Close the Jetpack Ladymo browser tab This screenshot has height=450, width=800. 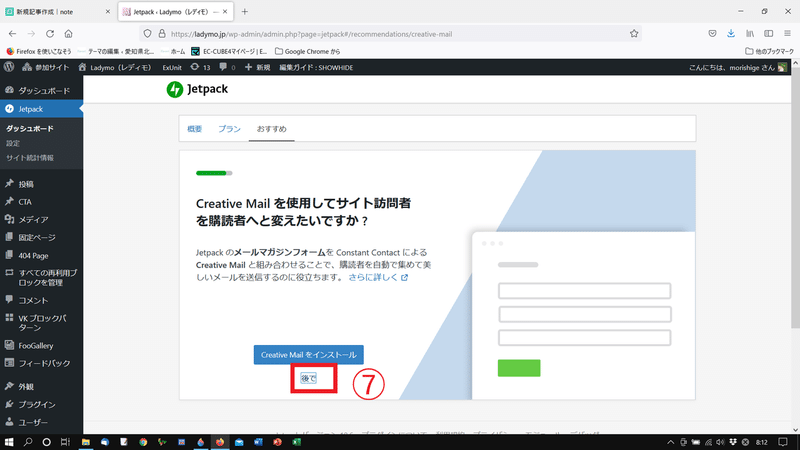pyautogui.click(x=225, y=12)
